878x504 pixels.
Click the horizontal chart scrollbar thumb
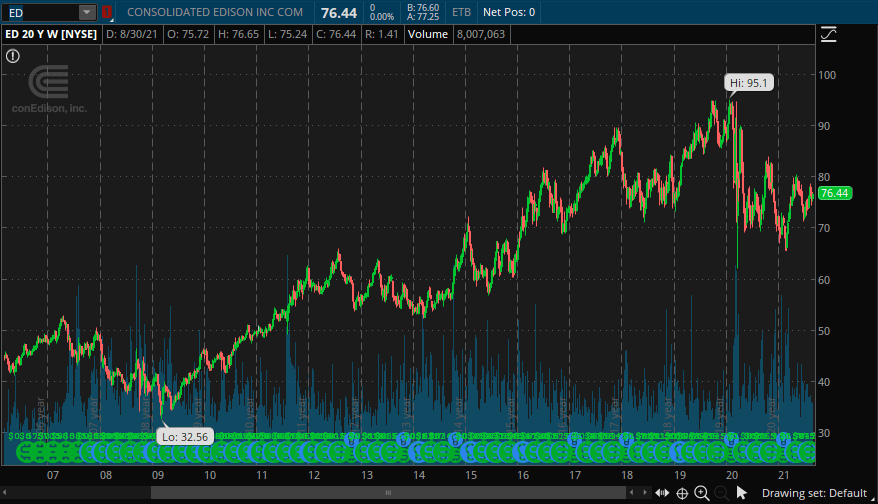point(388,493)
